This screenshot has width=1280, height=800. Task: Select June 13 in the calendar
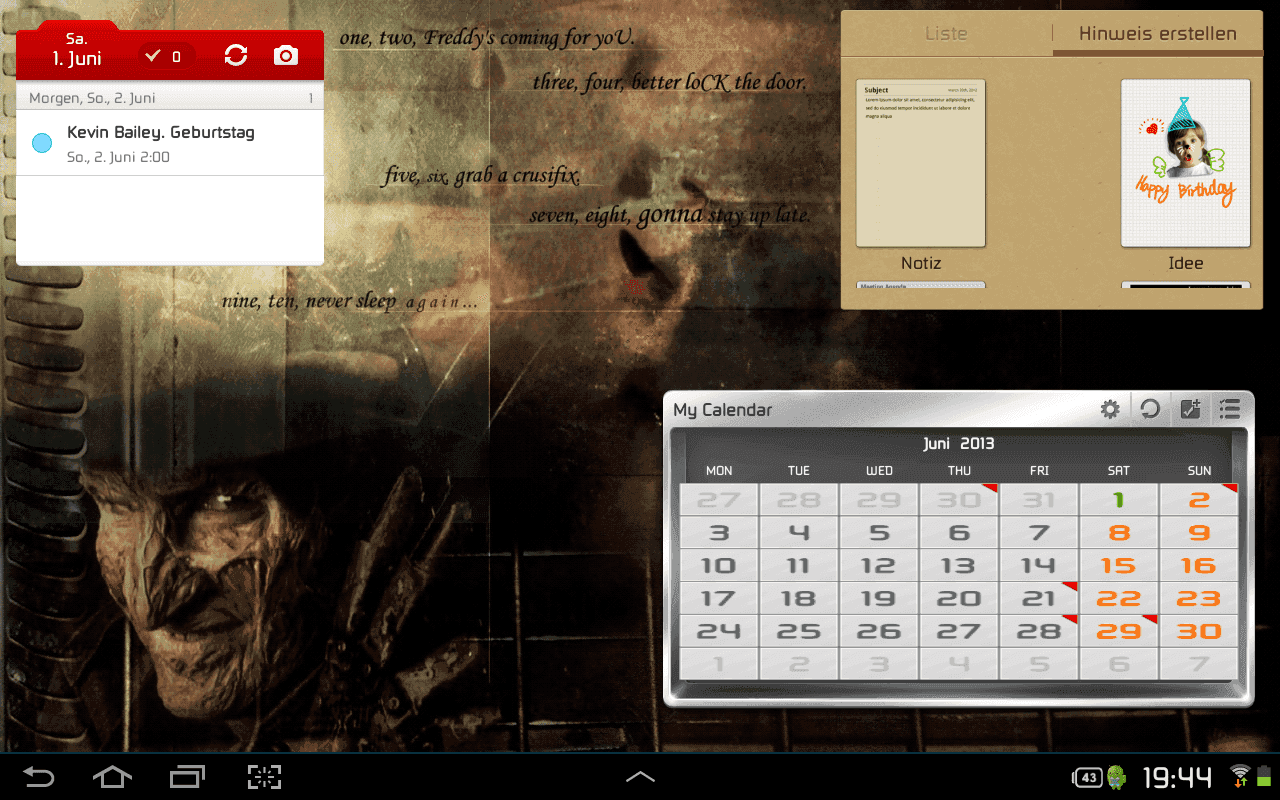click(x=959, y=566)
